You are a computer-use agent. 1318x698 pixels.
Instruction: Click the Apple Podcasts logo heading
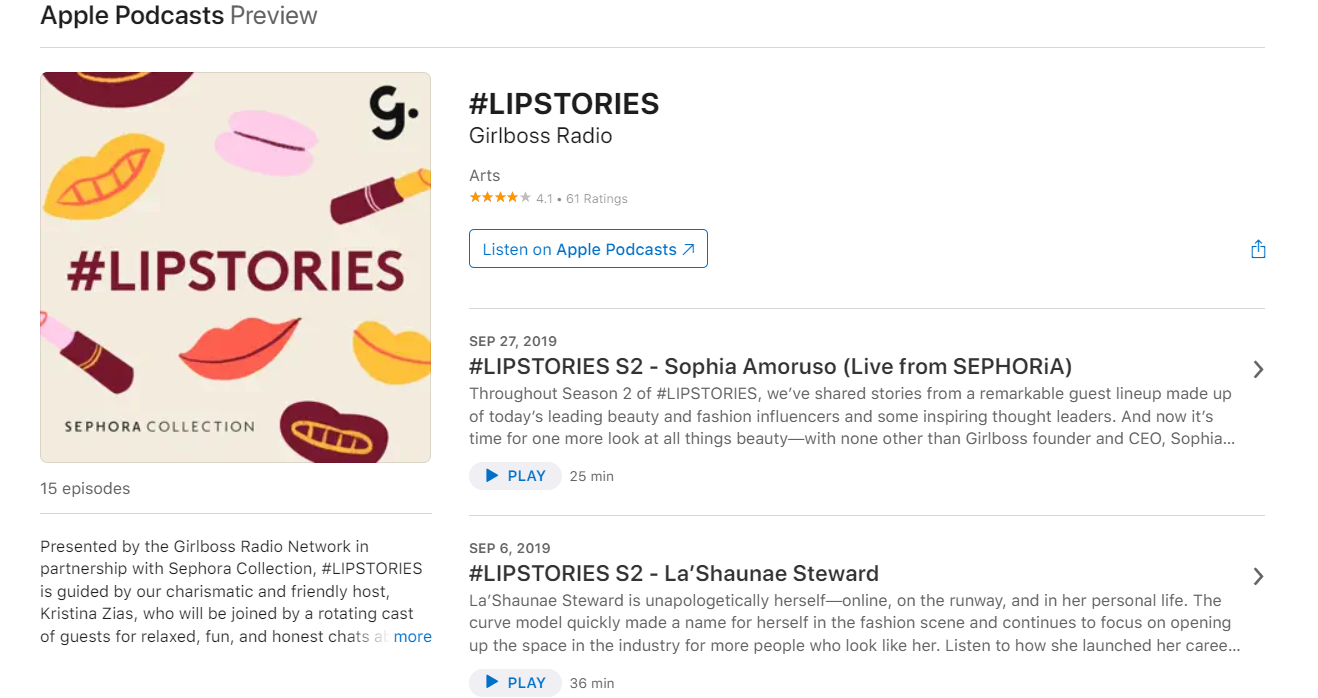coord(130,15)
